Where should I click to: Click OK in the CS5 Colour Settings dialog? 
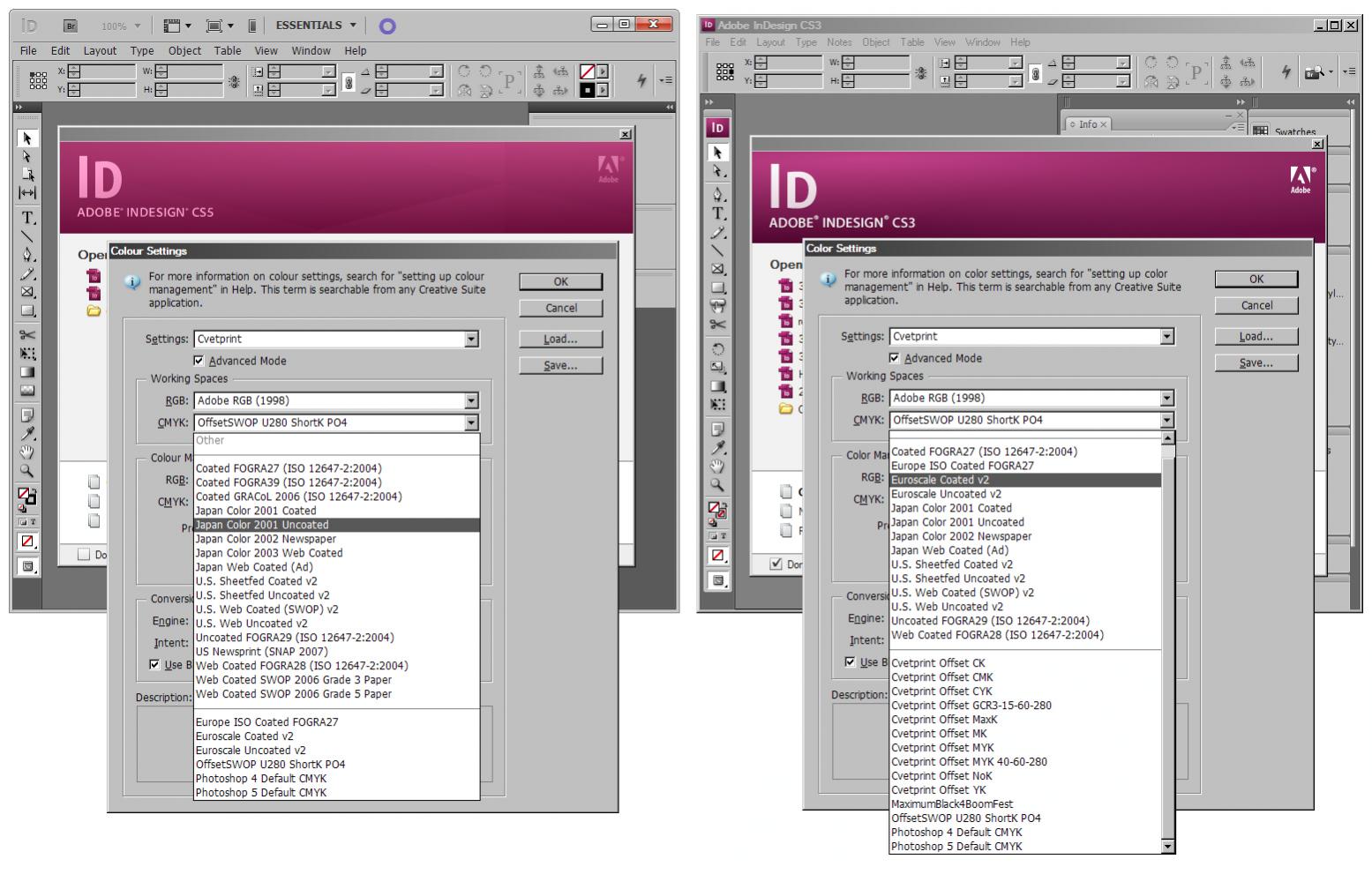click(x=561, y=282)
